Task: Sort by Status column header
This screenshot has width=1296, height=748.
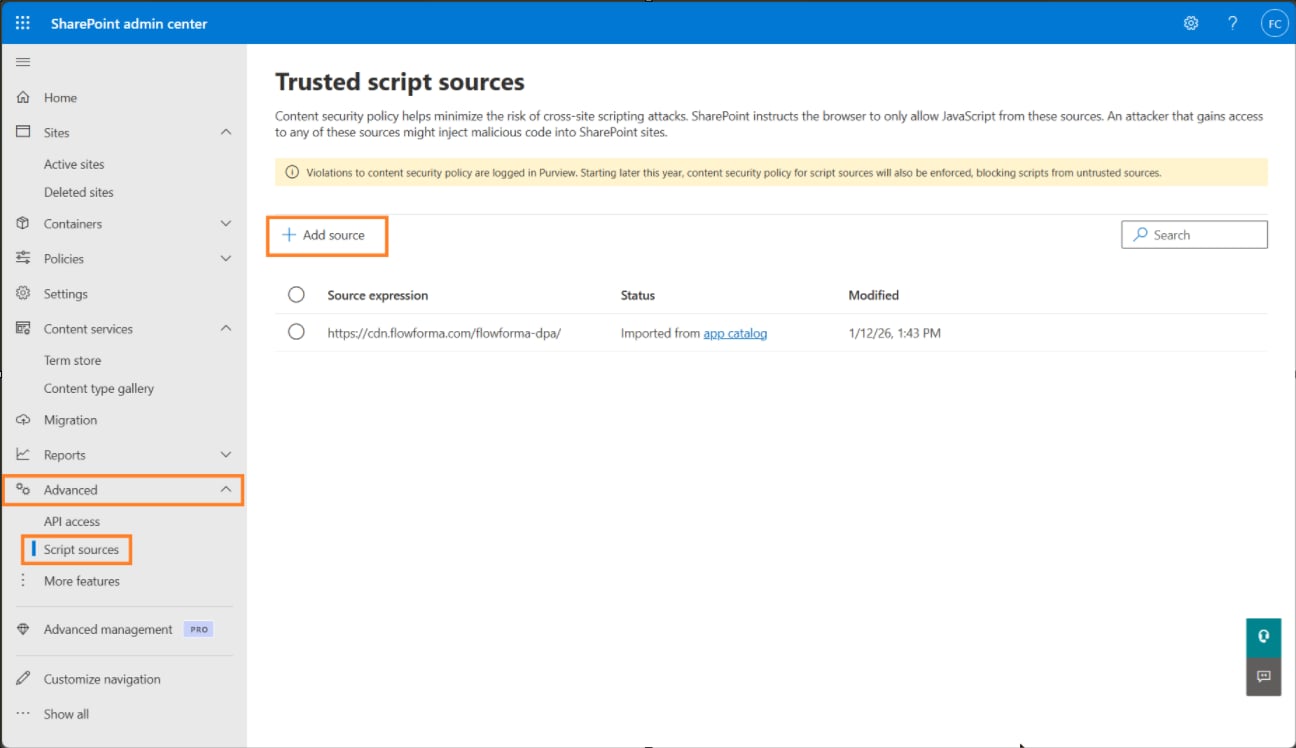Action: coord(638,295)
